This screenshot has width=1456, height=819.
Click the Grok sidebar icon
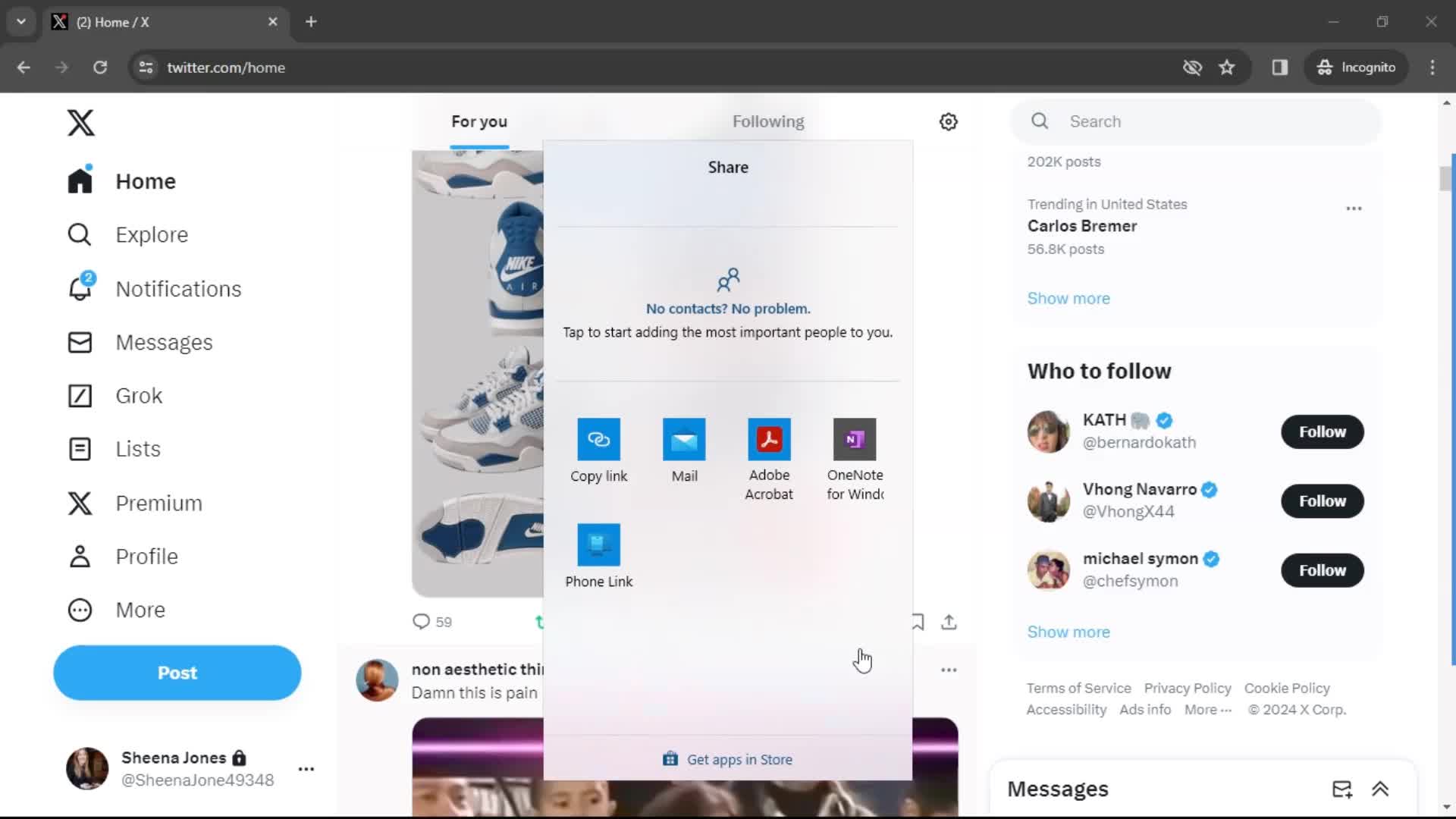(x=79, y=395)
